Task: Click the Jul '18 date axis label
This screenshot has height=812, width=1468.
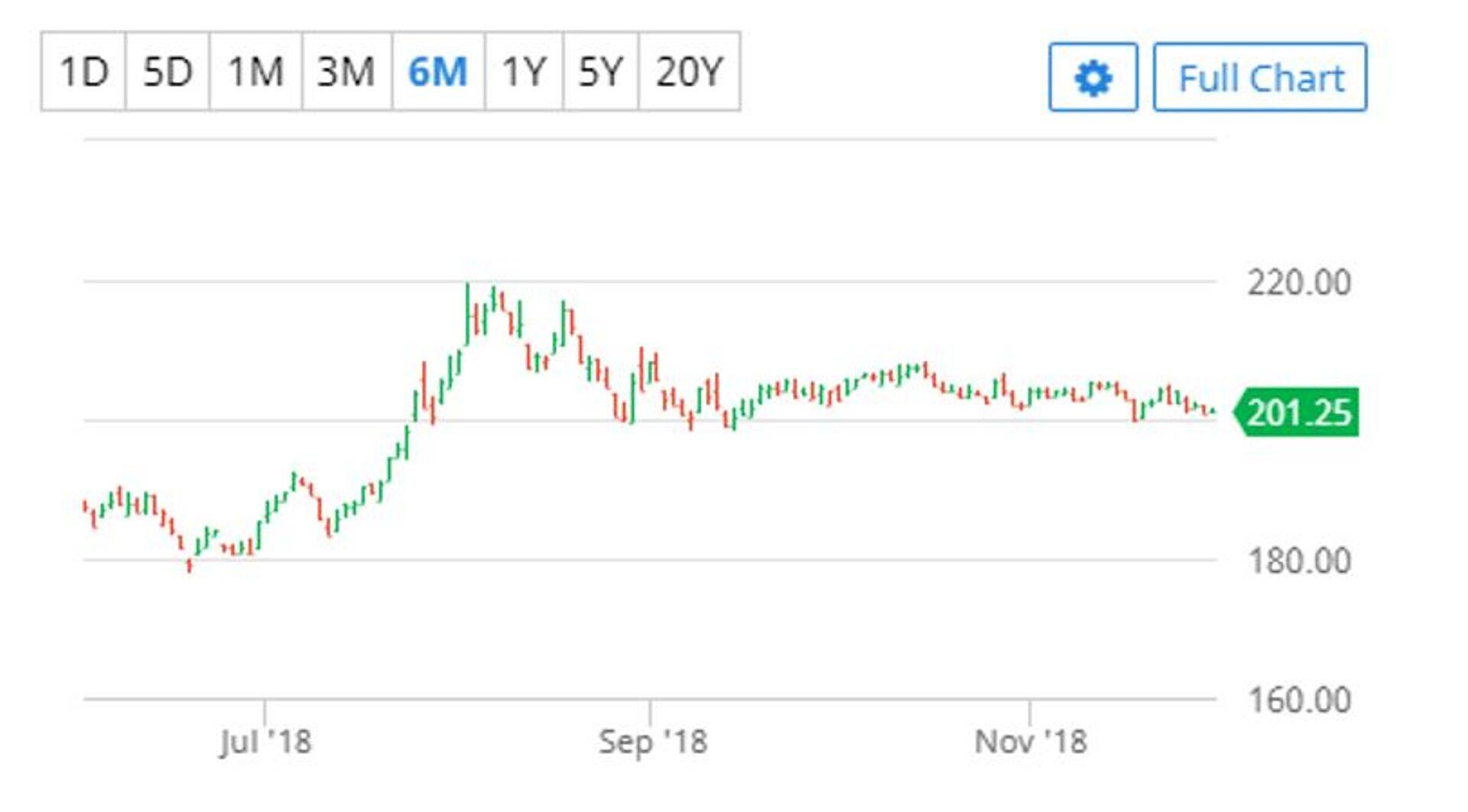Action: click(x=265, y=742)
